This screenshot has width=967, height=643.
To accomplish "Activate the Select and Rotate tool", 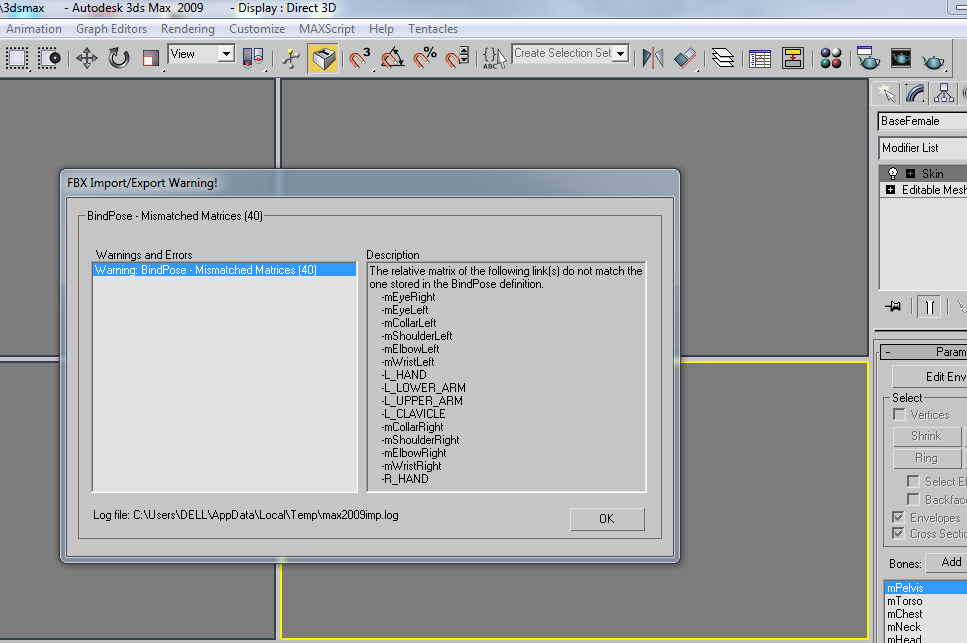I will point(119,59).
